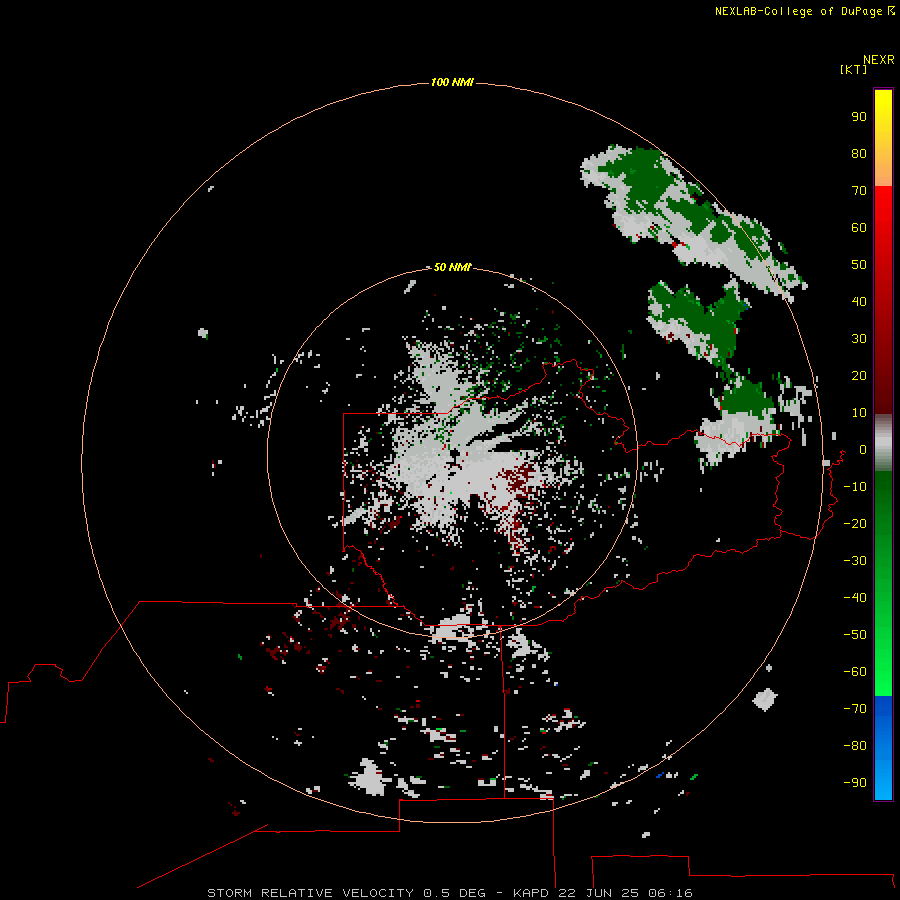900x900 pixels.
Task: Click the -90 value on the velocity scale
Action: pos(855,783)
